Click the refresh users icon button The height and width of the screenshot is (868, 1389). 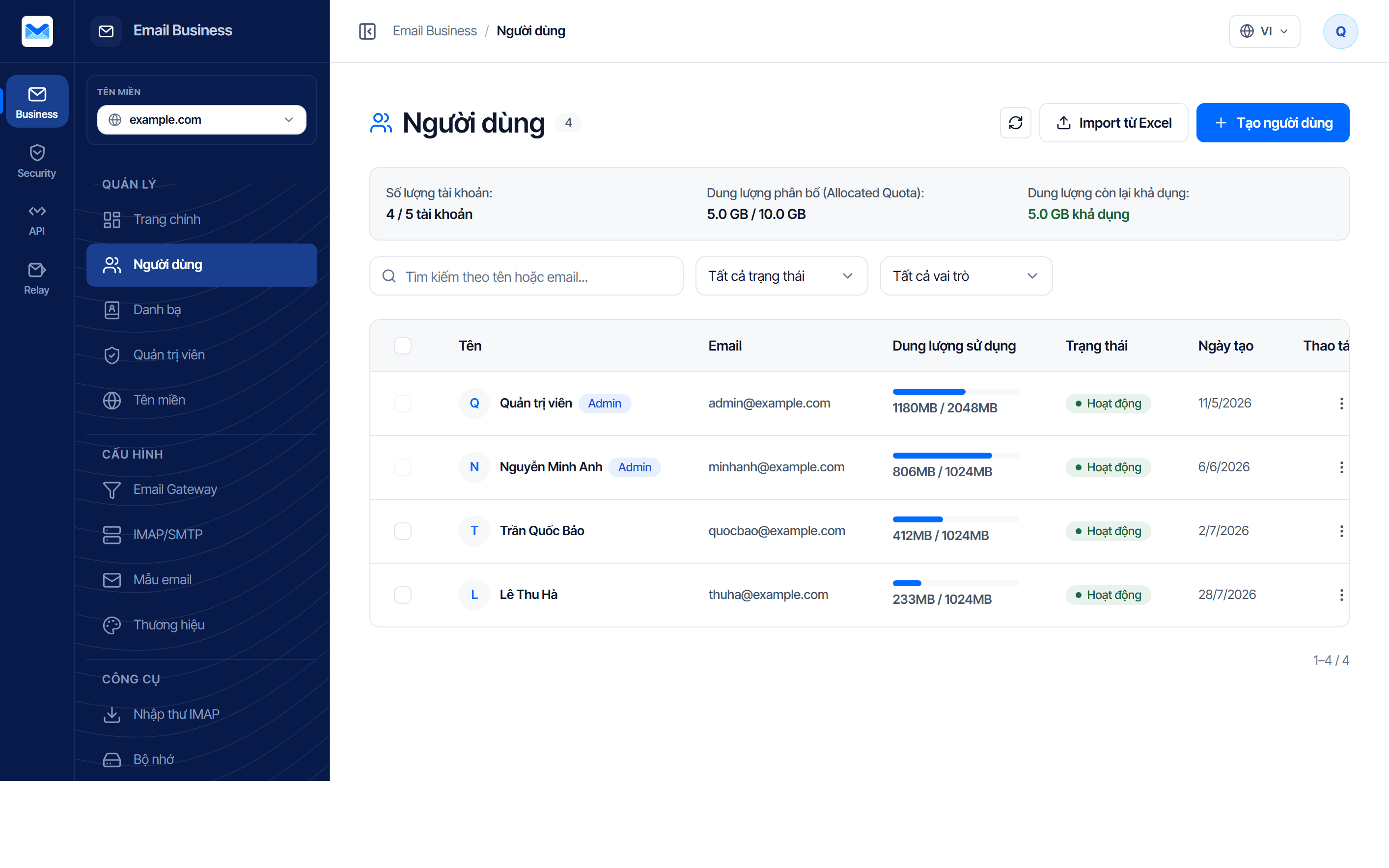(1015, 123)
